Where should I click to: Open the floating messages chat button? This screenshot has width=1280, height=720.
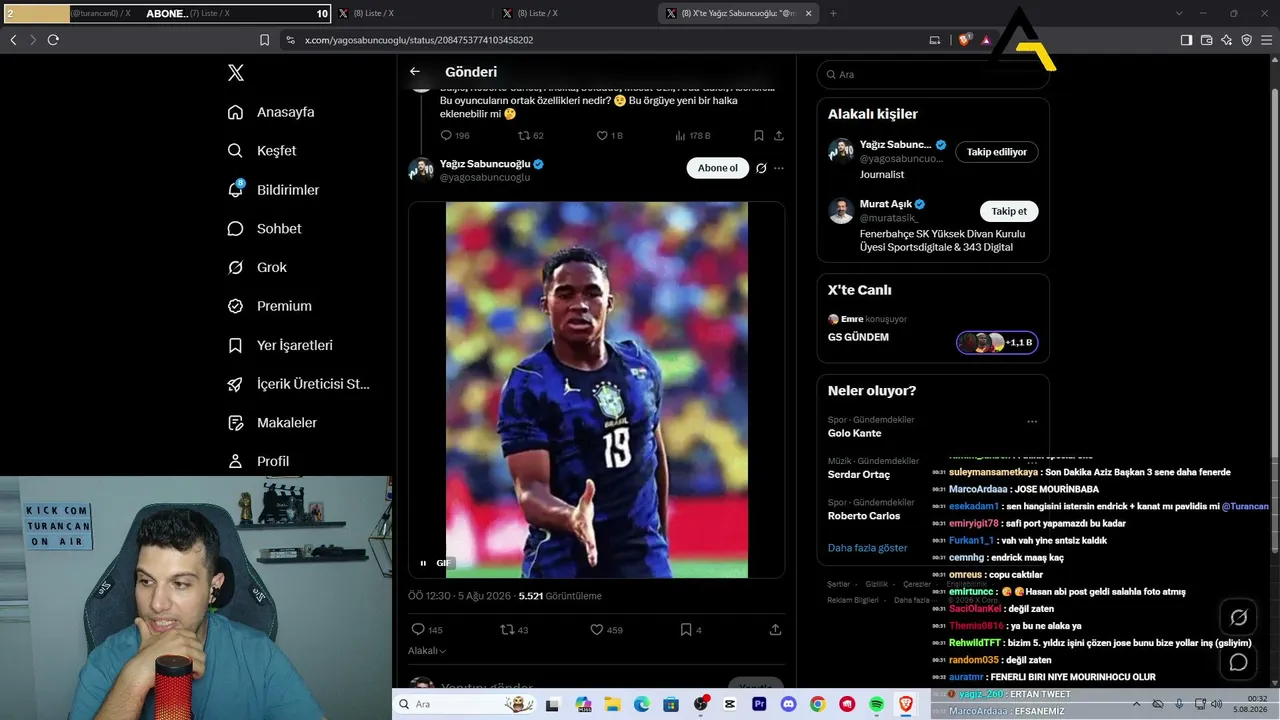click(x=1238, y=662)
